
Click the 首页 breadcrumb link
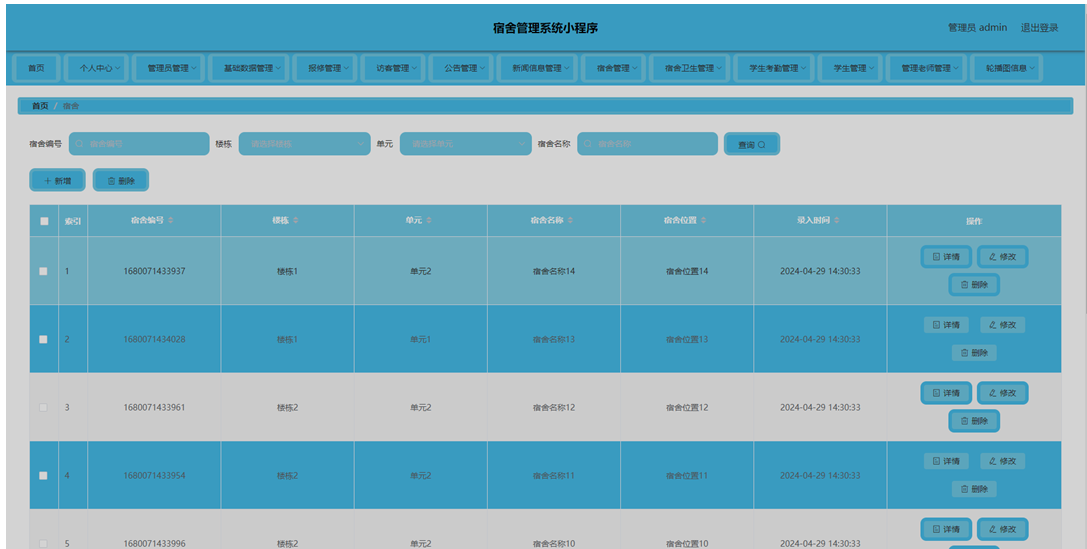pos(39,105)
